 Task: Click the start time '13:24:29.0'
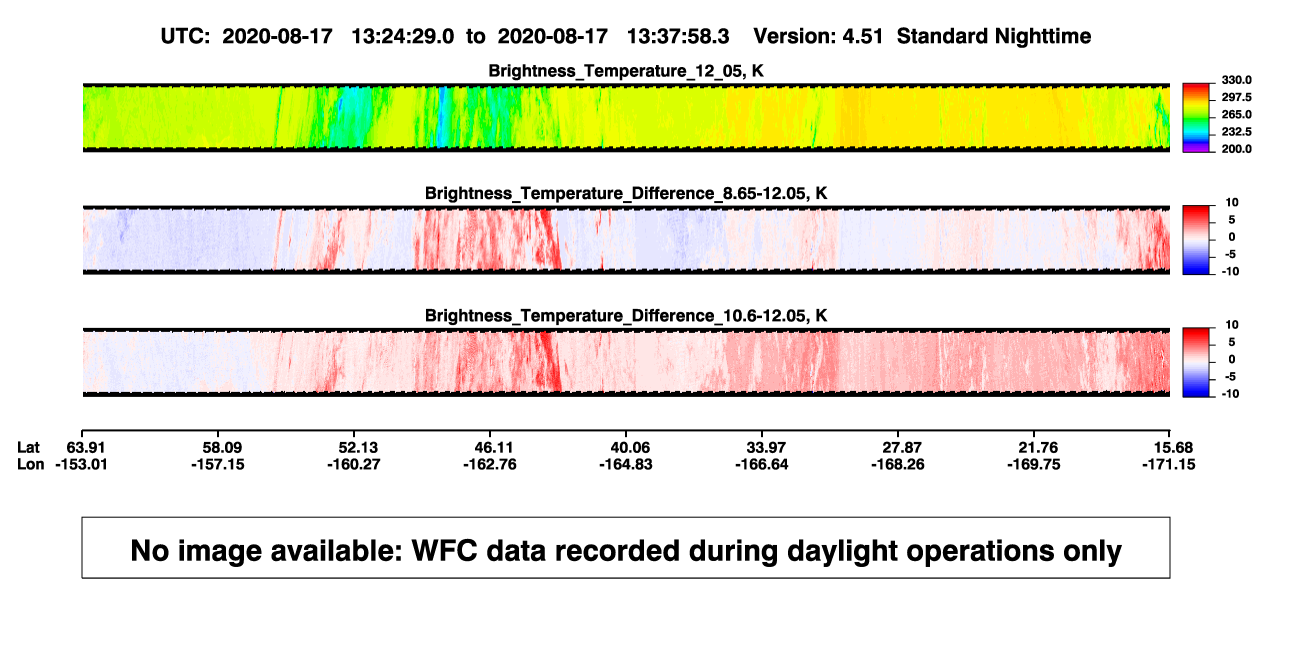point(403,36)
